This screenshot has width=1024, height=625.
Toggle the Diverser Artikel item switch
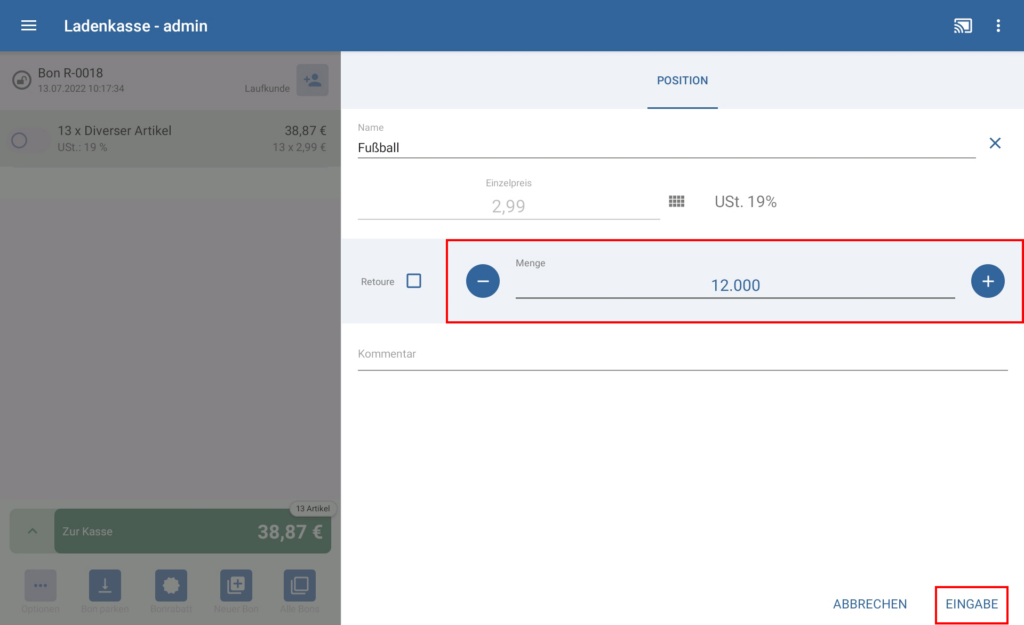[26, 140]
